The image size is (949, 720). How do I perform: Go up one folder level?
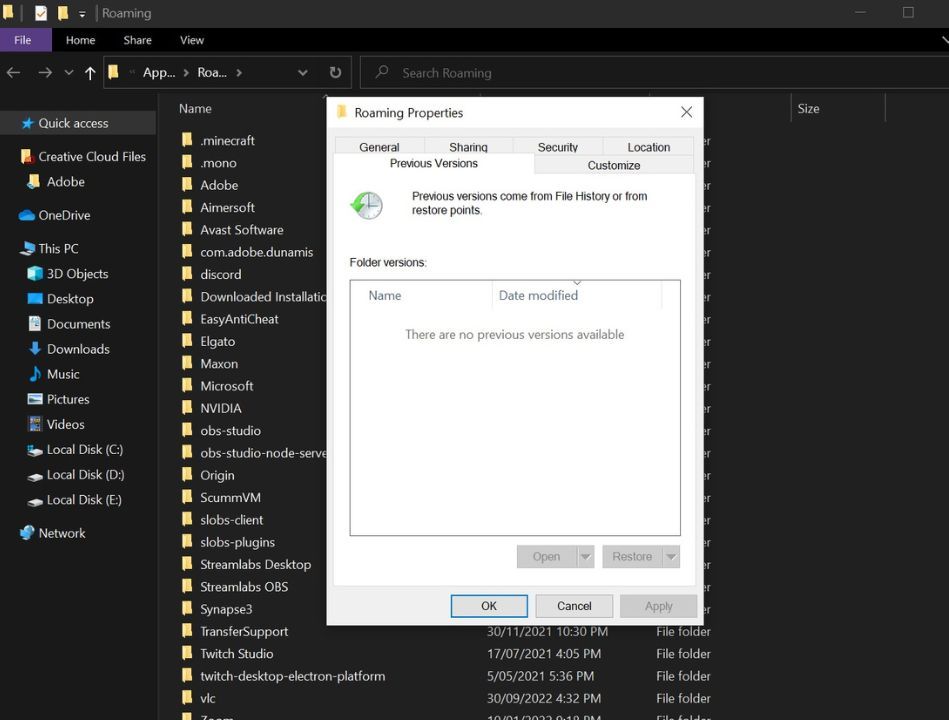pyautogui.click(x=89, y=72)
